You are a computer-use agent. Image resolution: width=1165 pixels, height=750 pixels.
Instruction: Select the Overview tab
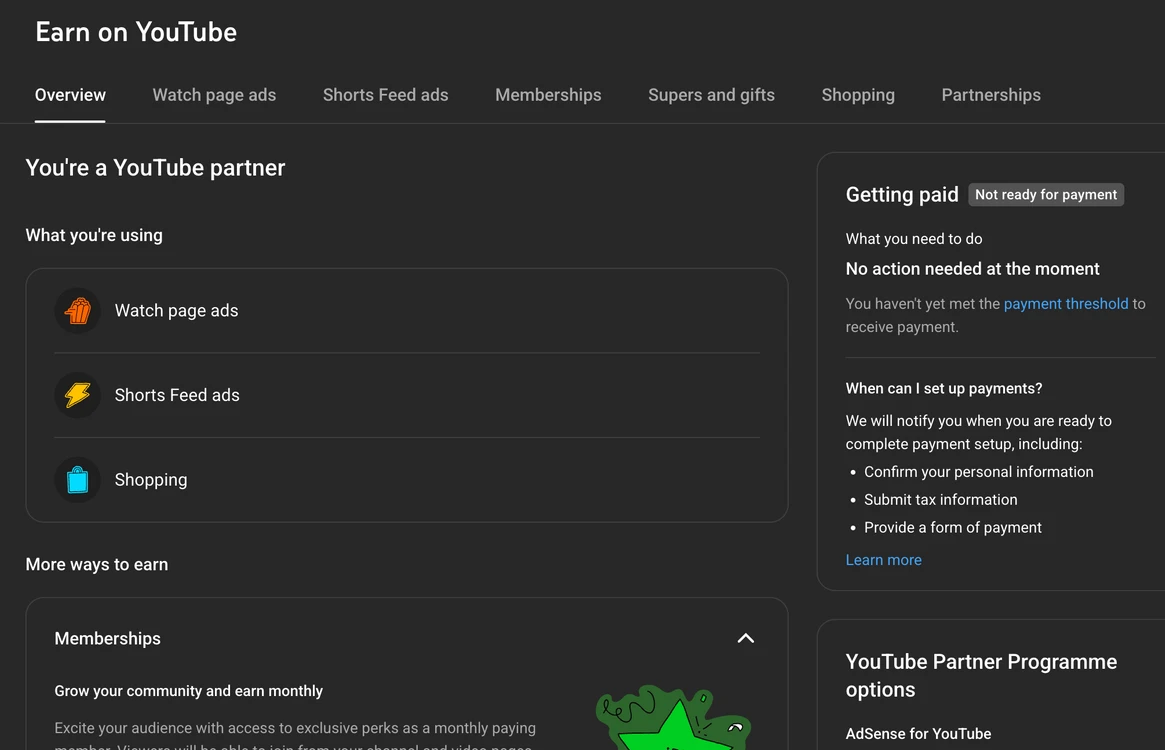pos(70,95)
